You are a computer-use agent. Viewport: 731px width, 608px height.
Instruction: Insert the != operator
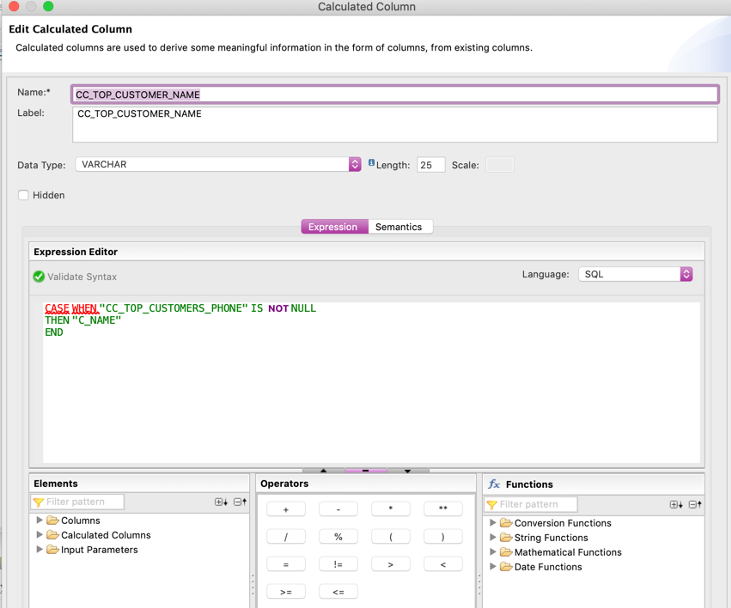coord(338,565)
